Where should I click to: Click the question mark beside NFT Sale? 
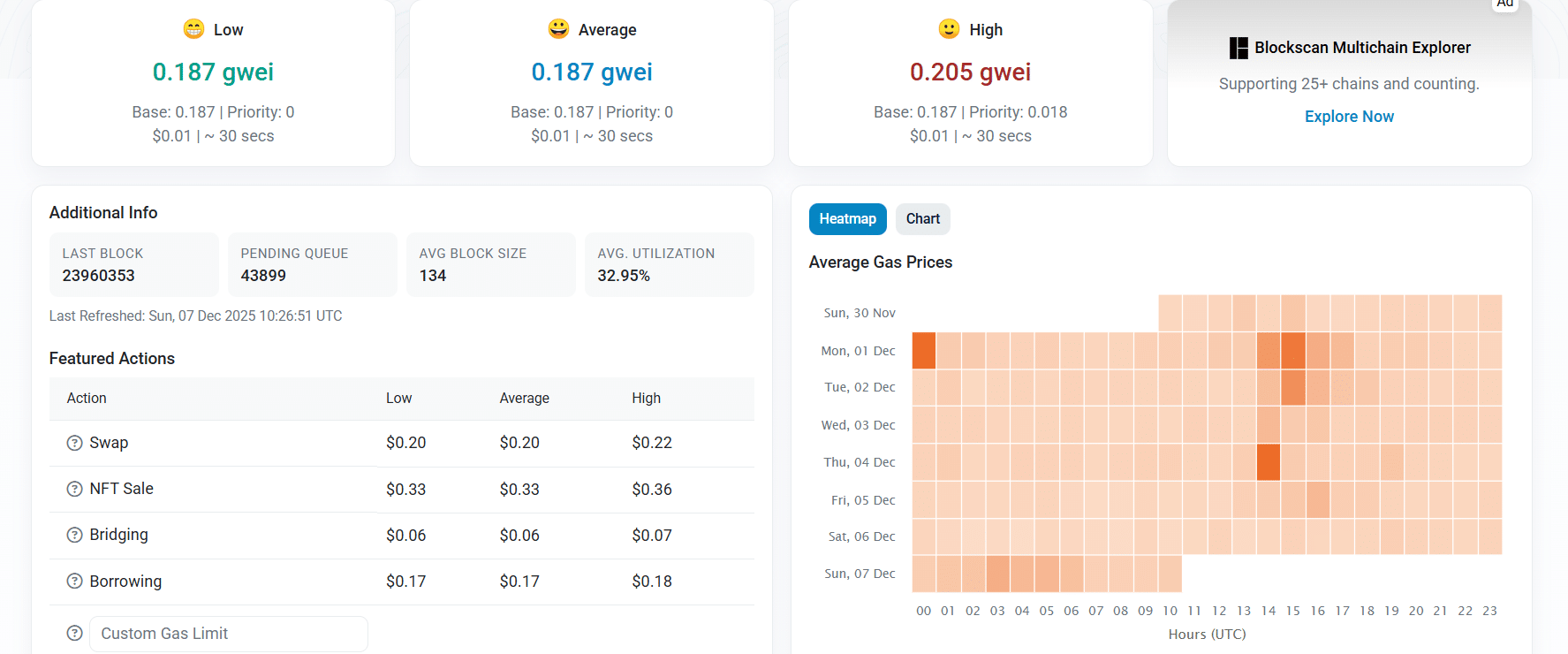74,489
